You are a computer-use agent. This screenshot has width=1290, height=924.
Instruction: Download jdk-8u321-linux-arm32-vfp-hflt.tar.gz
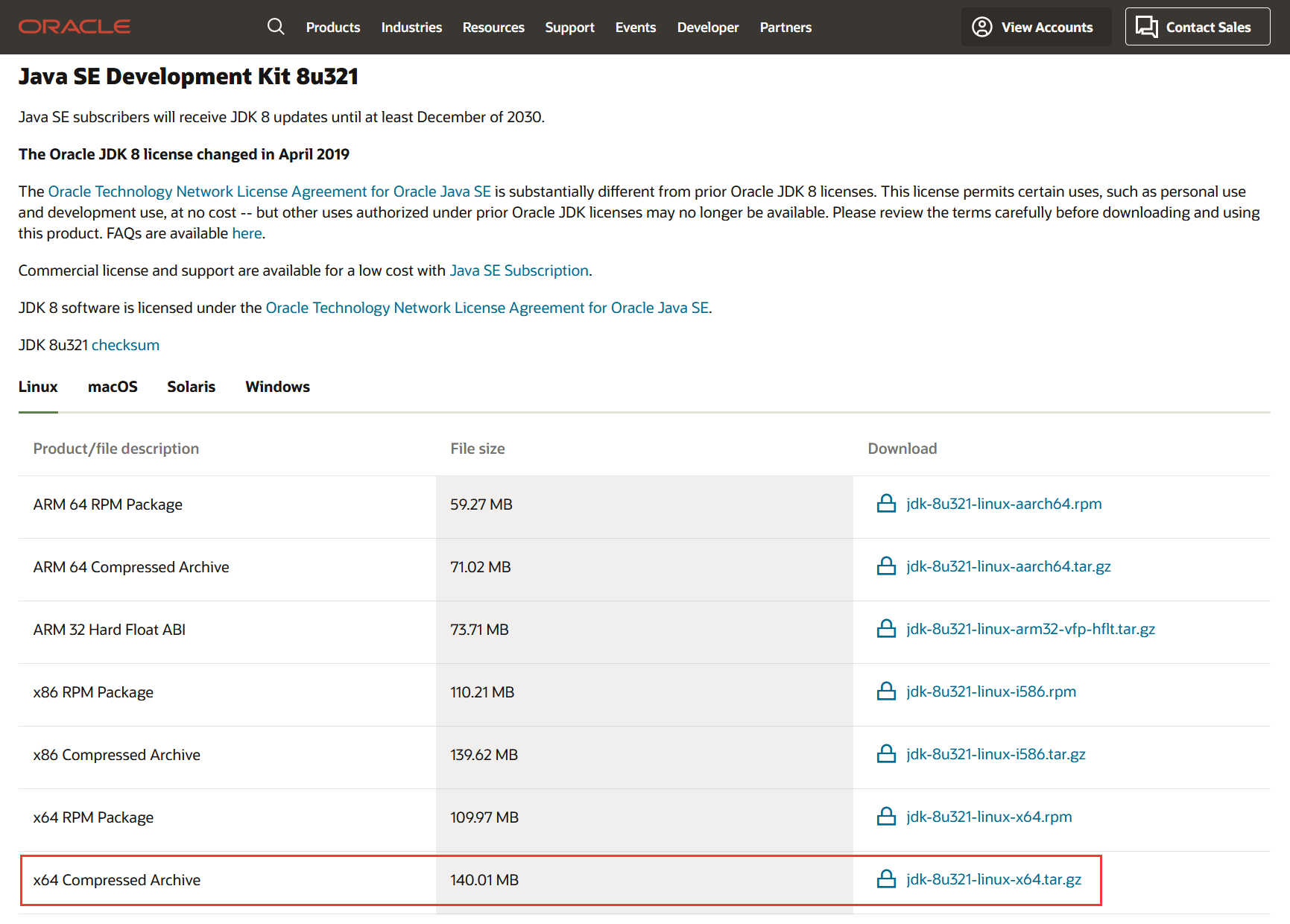(1031, 629)
